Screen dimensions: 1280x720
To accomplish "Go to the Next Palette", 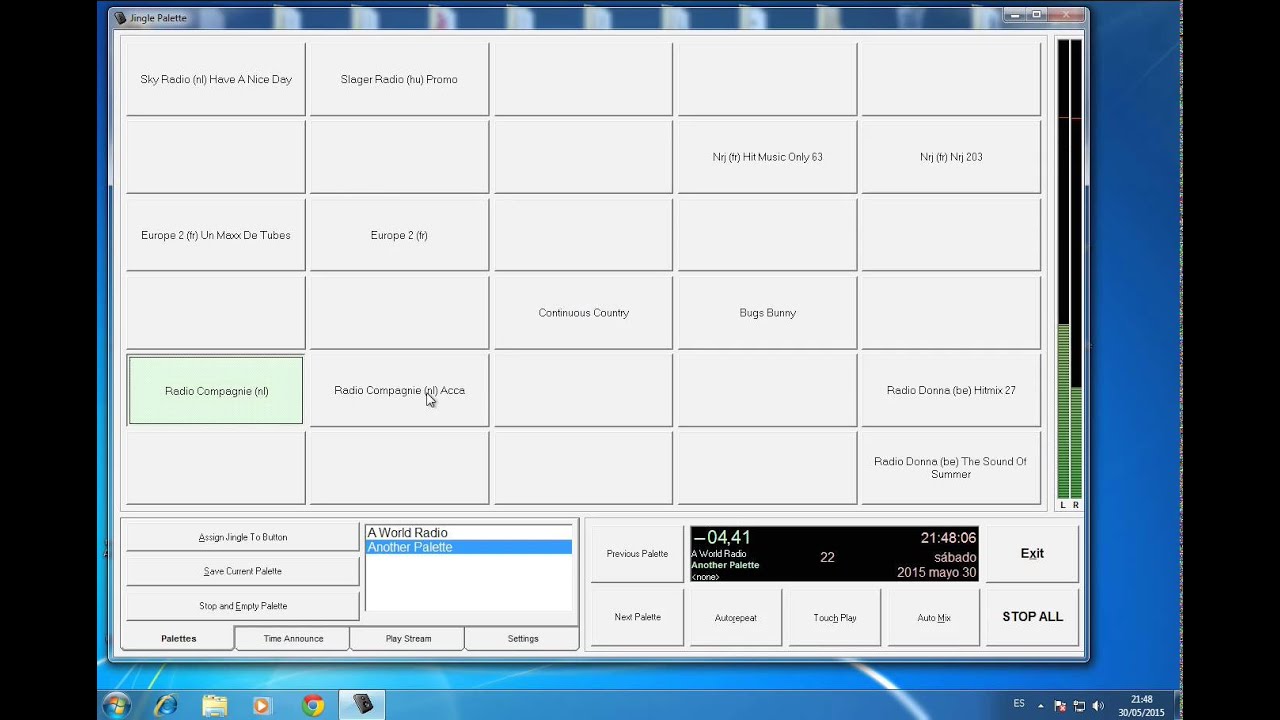I will [x=637, y=617].
